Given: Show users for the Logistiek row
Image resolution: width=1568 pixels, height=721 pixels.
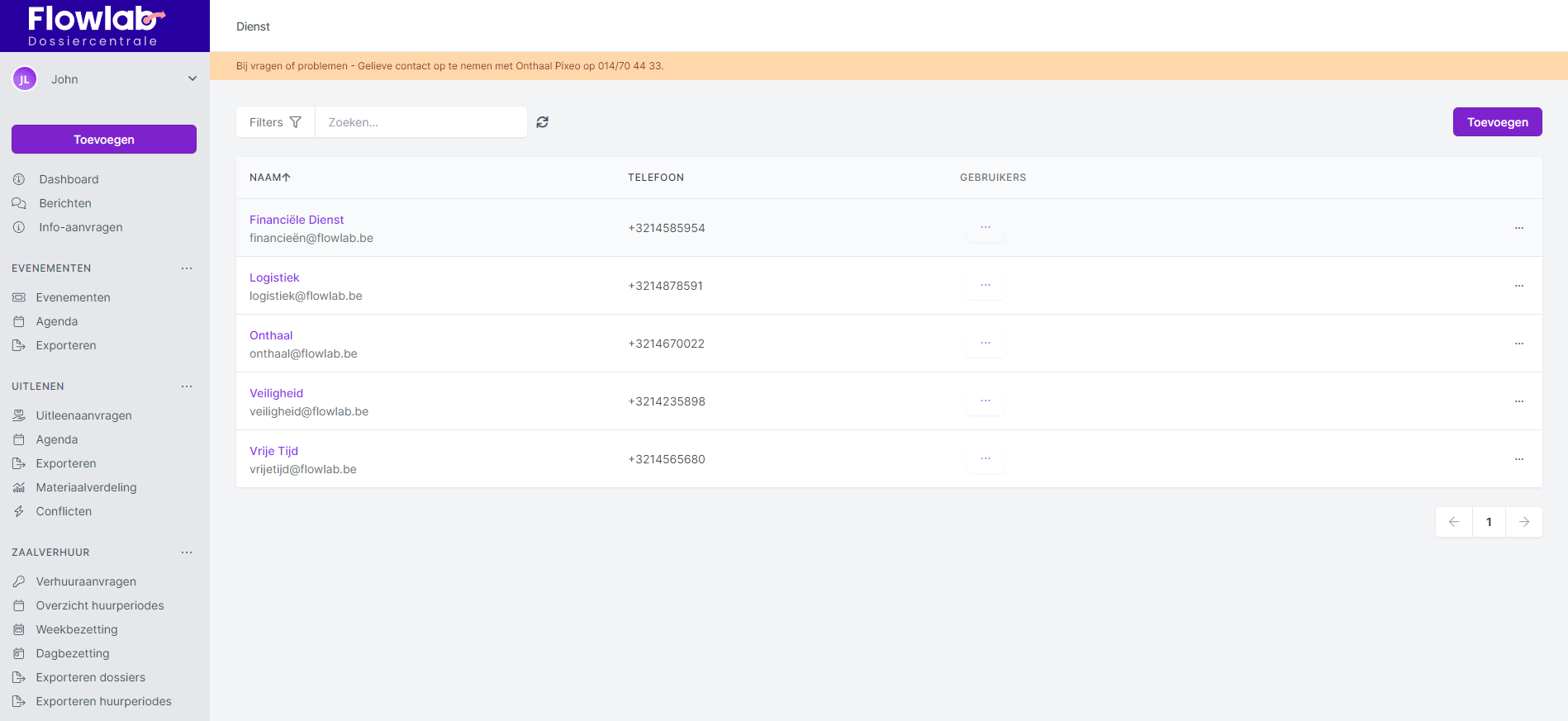Looking at the screenshot, I should pos(985,286).
